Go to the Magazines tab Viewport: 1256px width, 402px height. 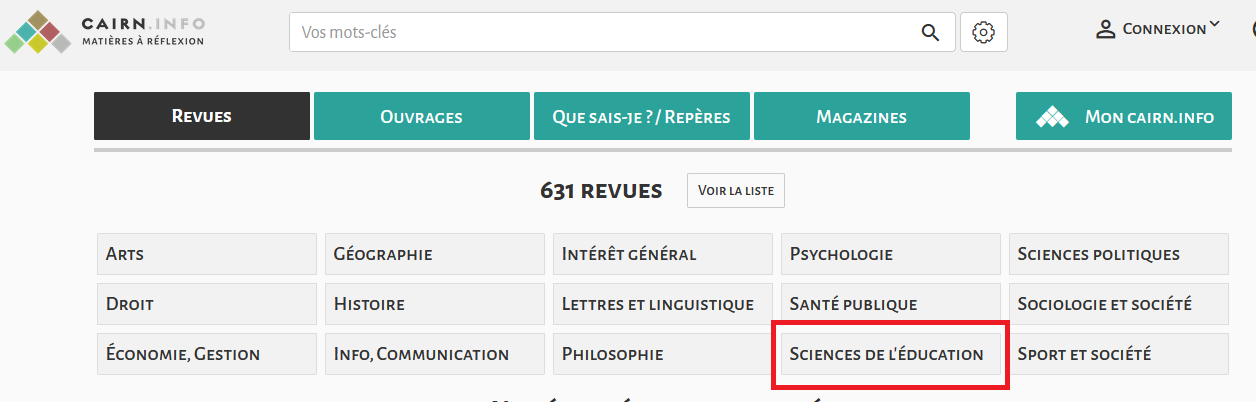click(x=861, y=116)
